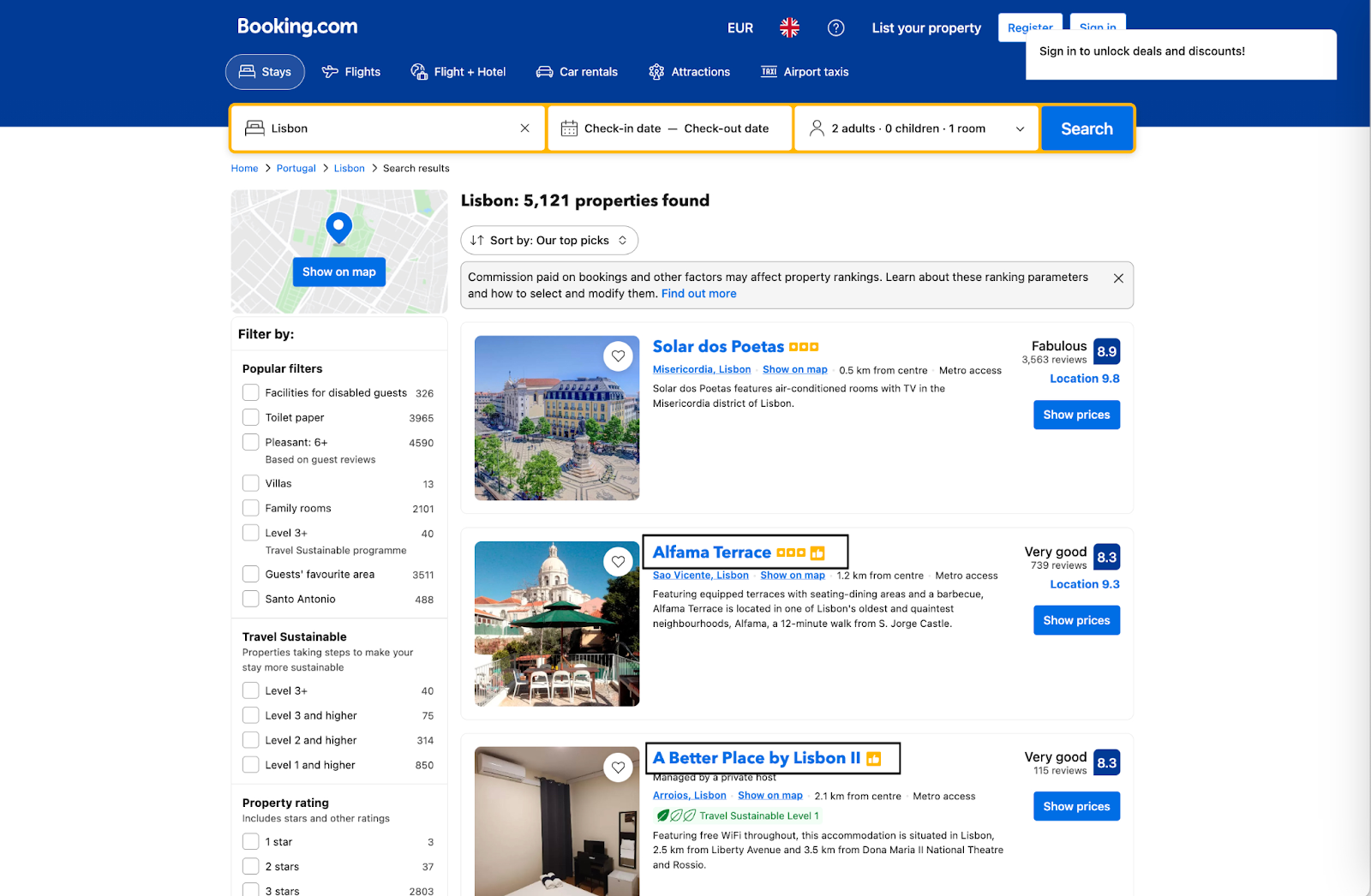Image resolution: width=1371 pixels, height=896 pixels.
Task: Open the Misericordia, Lisbon location link
Action: (702, 370)
